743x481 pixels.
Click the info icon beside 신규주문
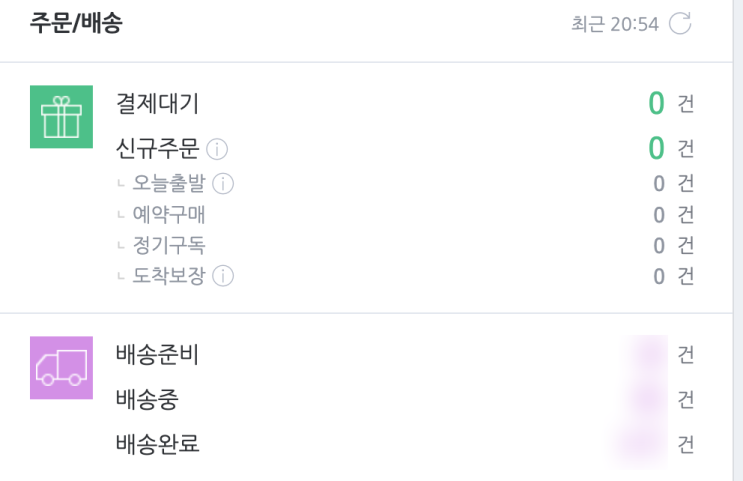(217, 149)
